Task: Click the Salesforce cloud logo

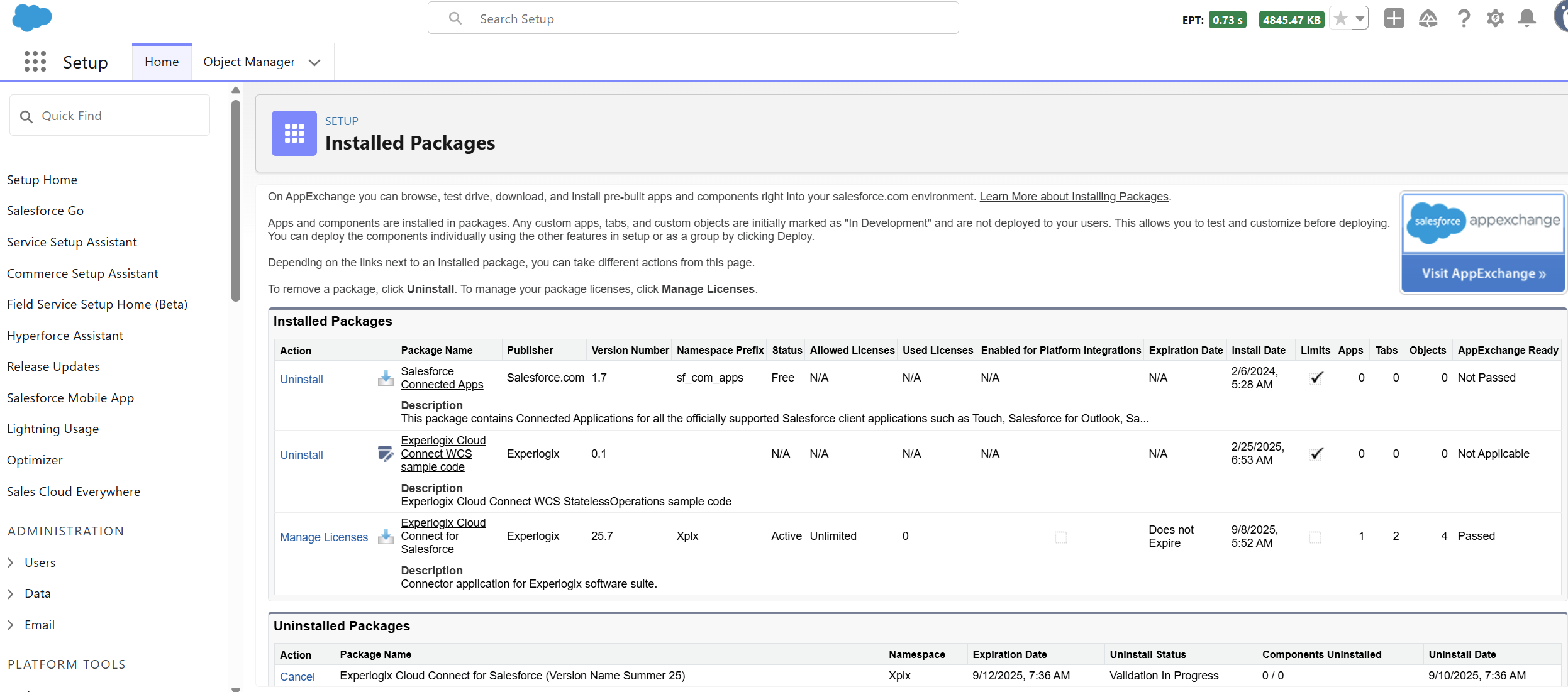Action: click(x=32, y=18)
